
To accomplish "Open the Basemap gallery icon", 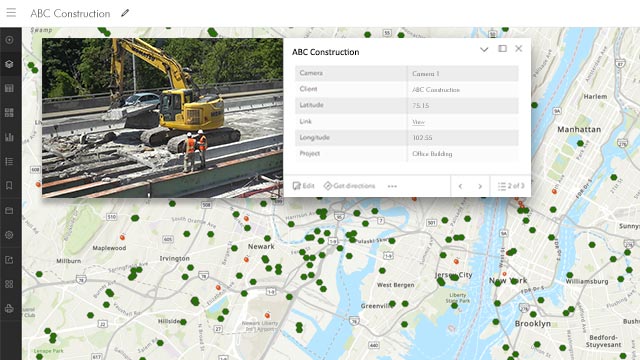I will click(x=9, y=113).
